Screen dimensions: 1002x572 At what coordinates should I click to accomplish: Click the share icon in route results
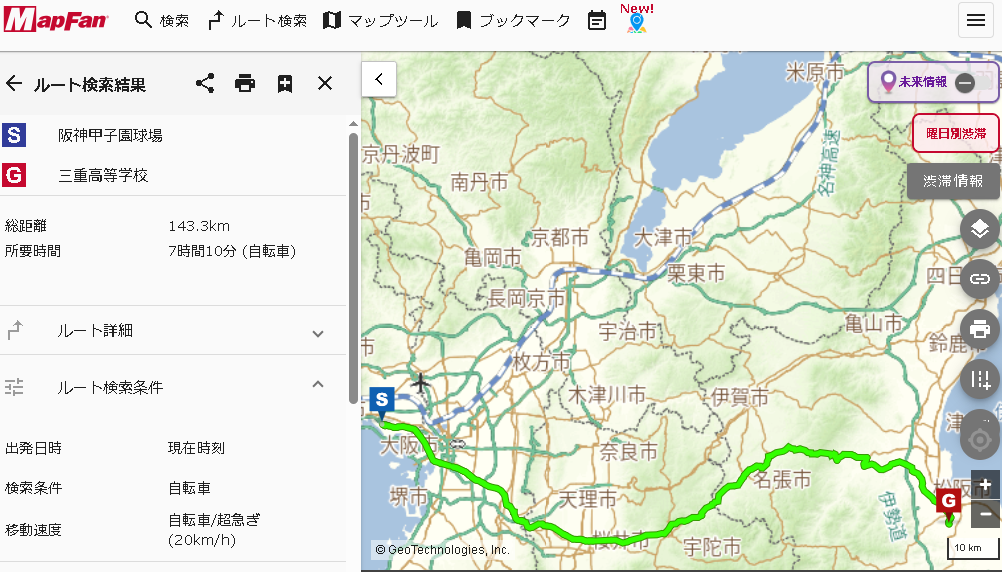(x=205, y=84)
